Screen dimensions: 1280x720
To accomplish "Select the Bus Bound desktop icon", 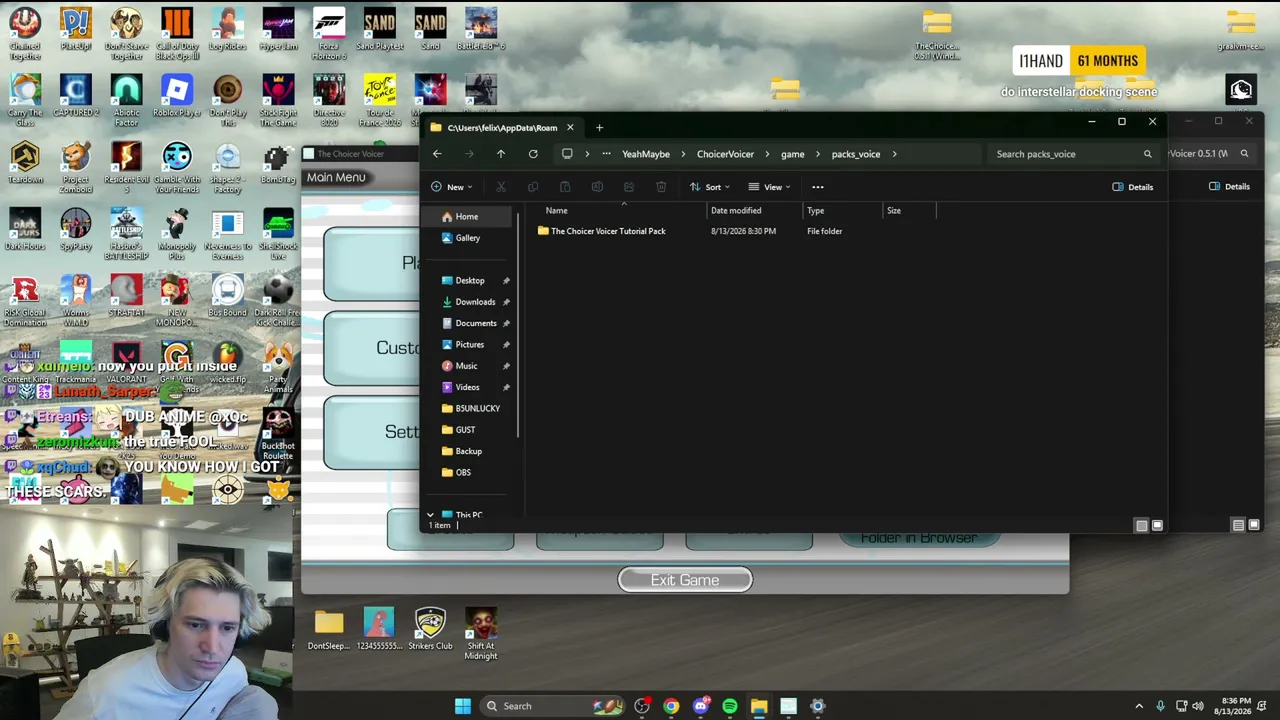I will (x=227, y=297).
